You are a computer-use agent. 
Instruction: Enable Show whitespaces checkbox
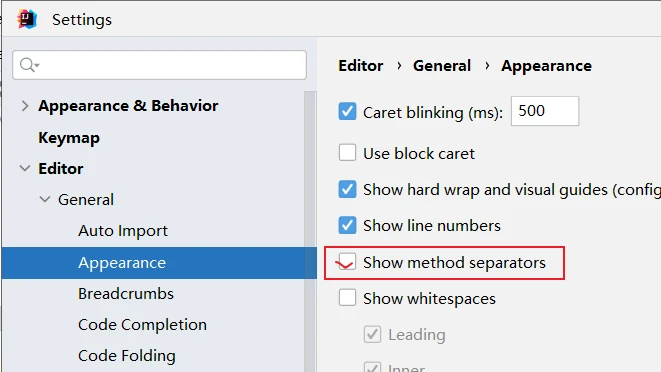tap(347, 298)
